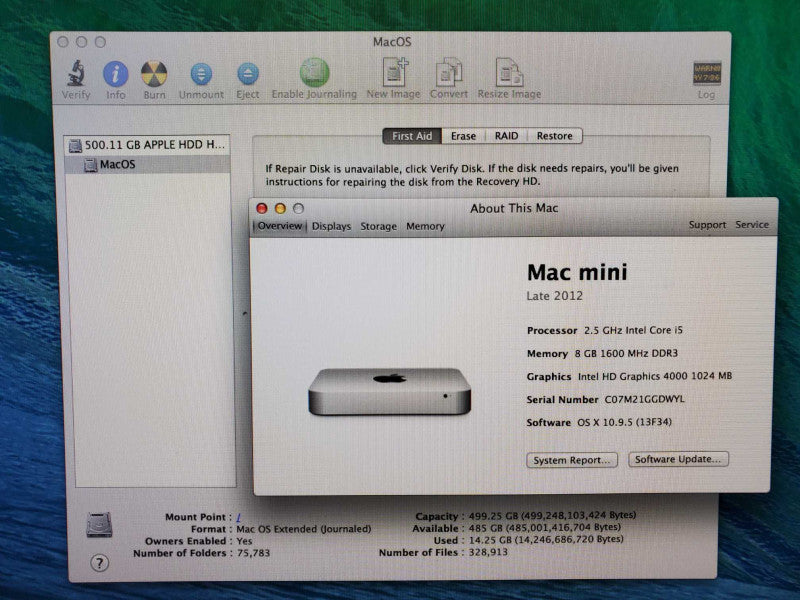
Task: Switch to the Erase tab
Action: pyautogui.click(x=463, y=136)
